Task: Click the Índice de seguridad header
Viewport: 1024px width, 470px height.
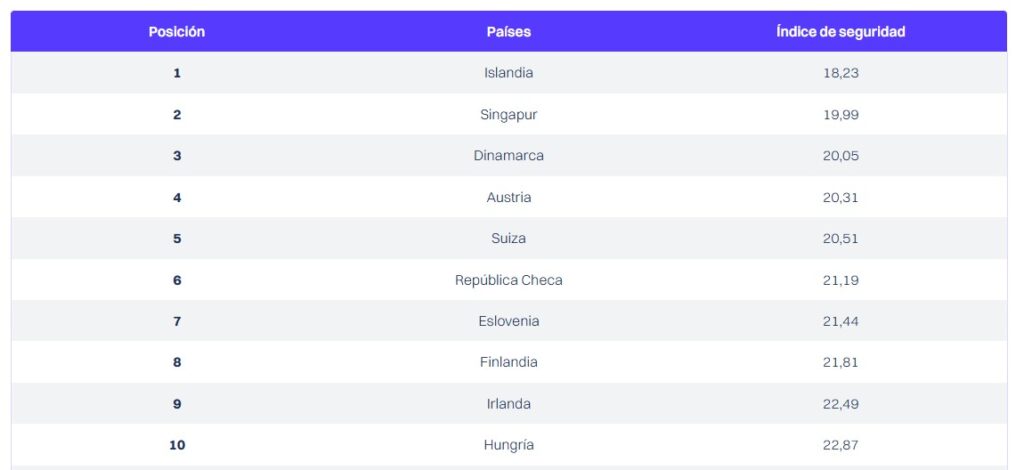Action: (x=840, y=31)
